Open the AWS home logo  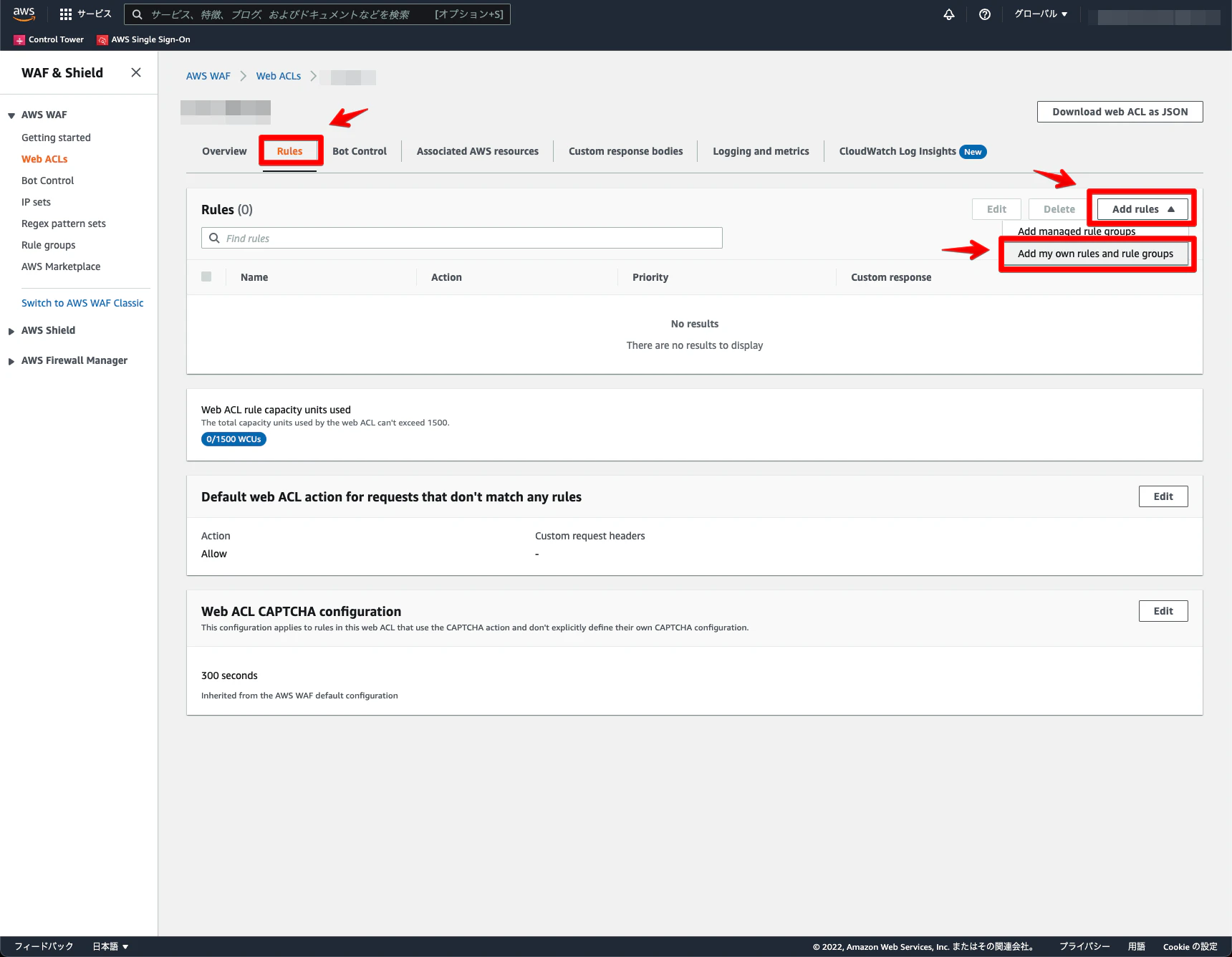coord(24,14)
